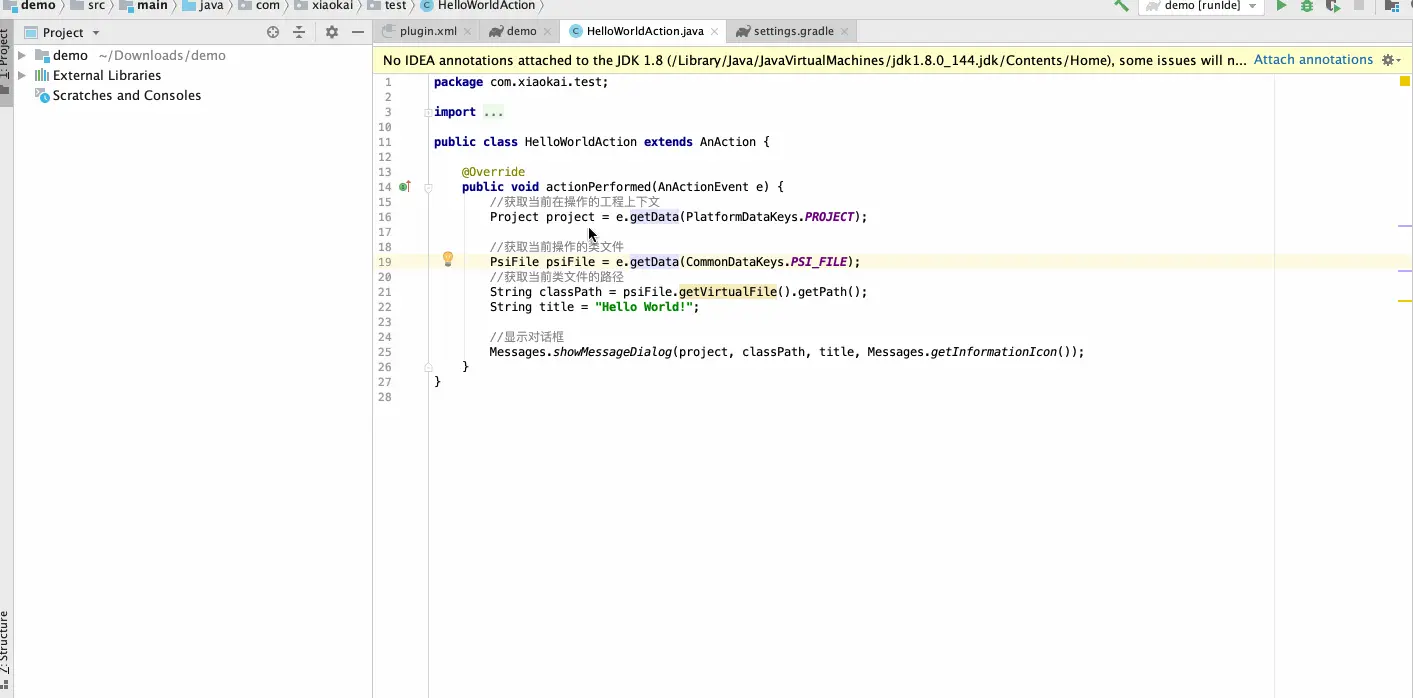Viewport: 1413px width, 698px height.
Task: Hide Project panel with minus icon
Action: point(358,32)
